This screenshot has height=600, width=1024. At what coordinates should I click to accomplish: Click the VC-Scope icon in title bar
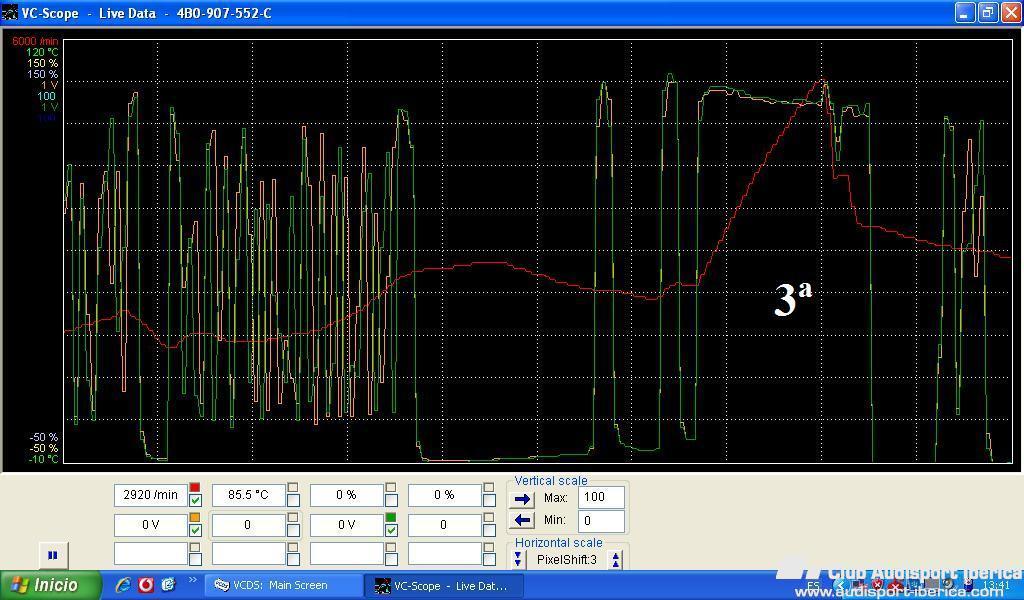tap(9, 12)
